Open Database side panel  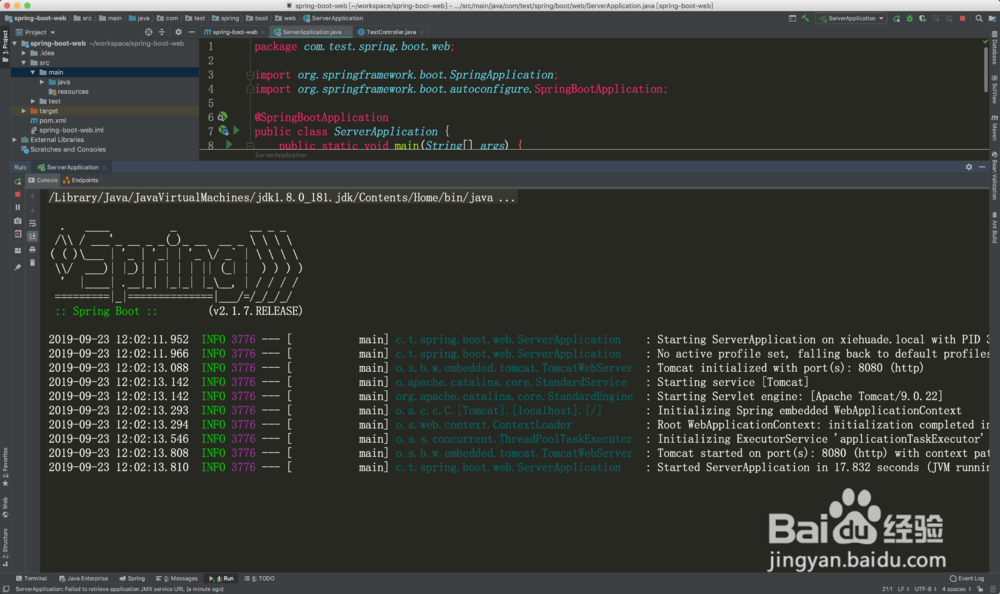(x=994, y=48)
